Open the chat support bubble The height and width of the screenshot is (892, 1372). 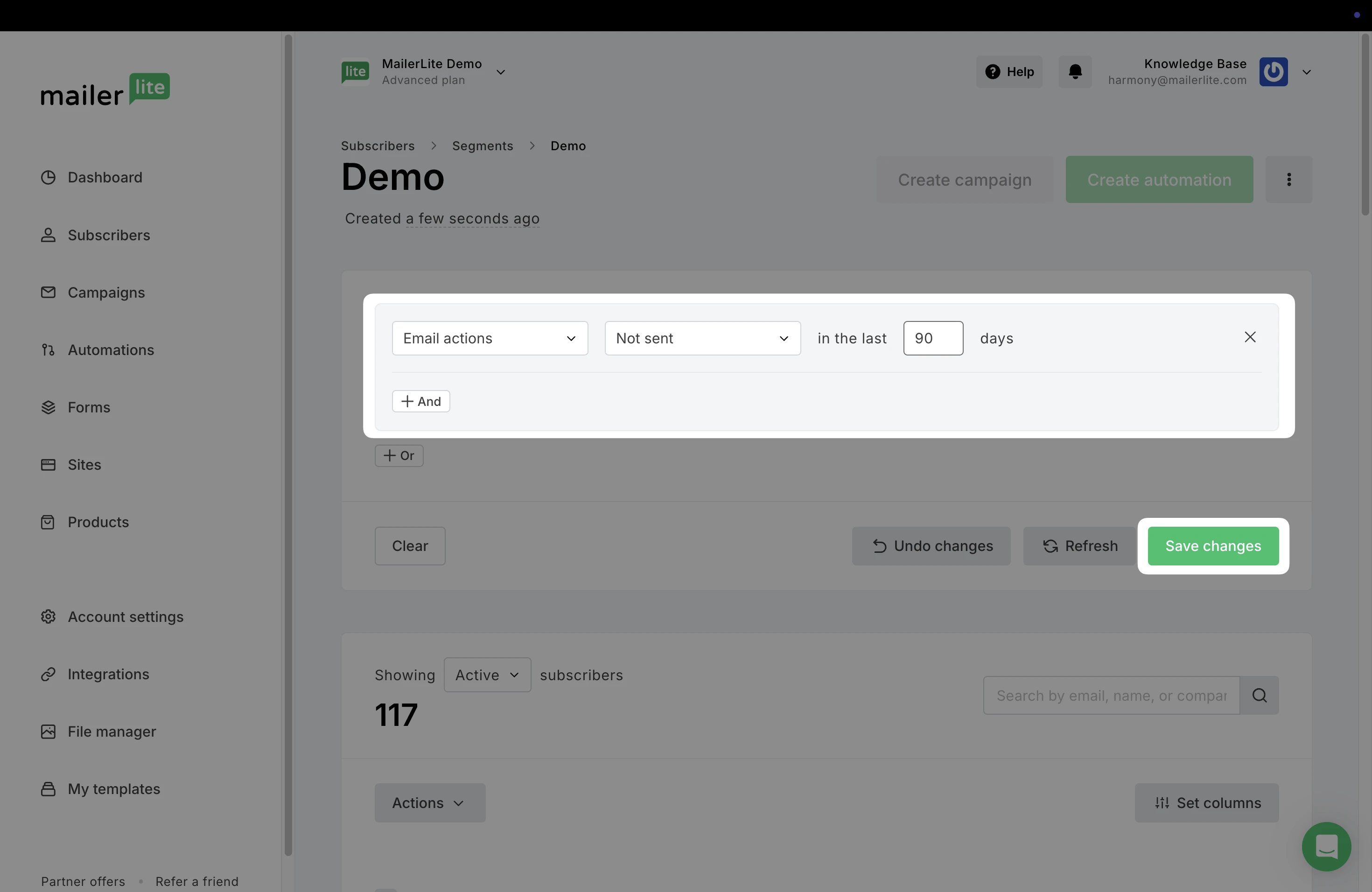pyautogui.click(x=1326, y=846)
